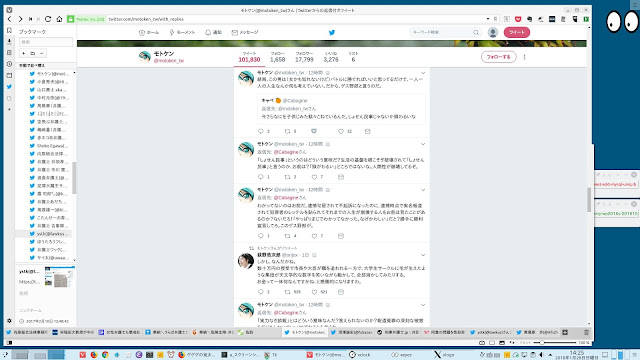Click the red ツイート compose button
This screenshot has height=360, width=640.
(517, 32)
